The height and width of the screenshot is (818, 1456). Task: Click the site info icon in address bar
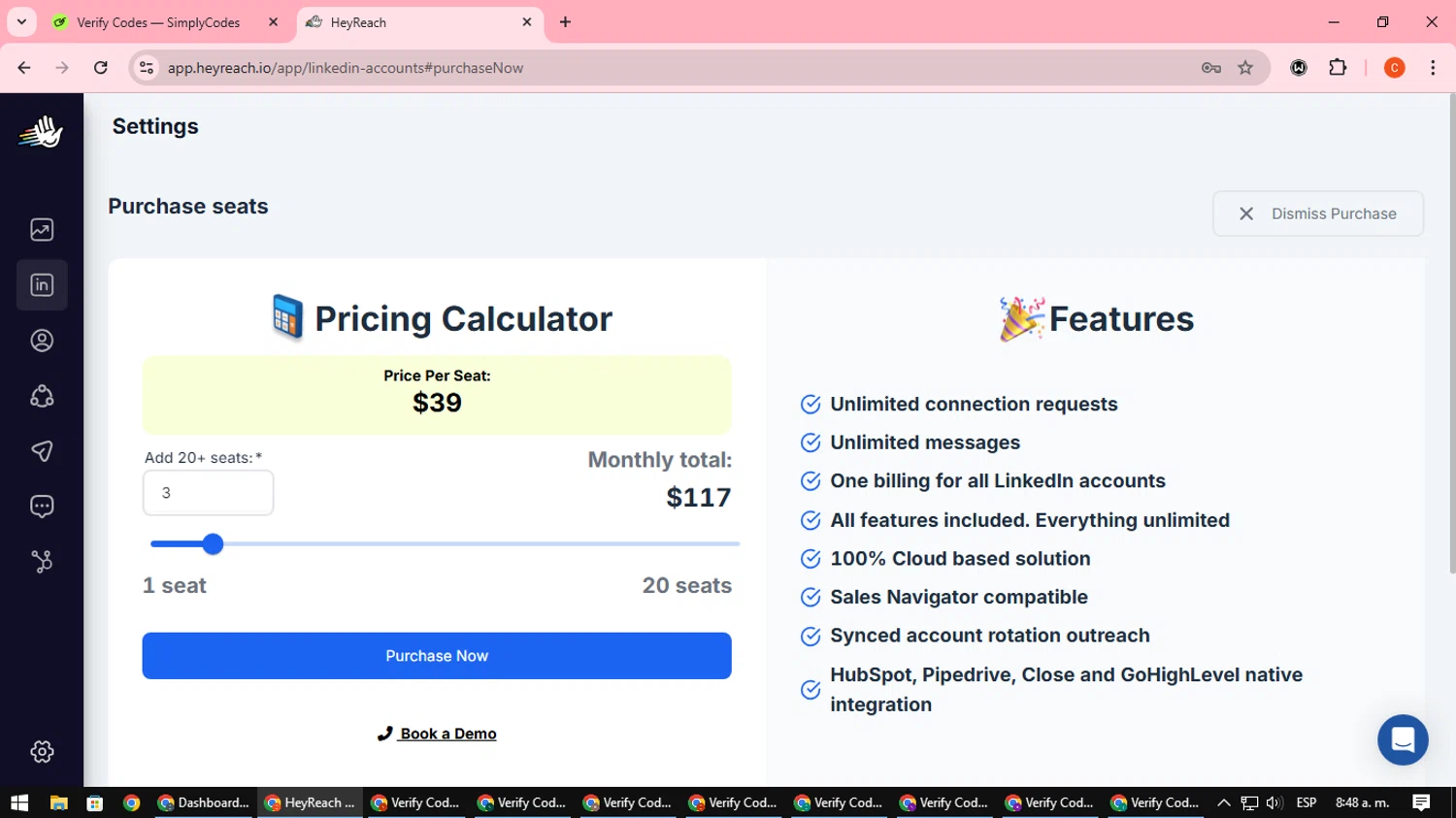(147, 68)
